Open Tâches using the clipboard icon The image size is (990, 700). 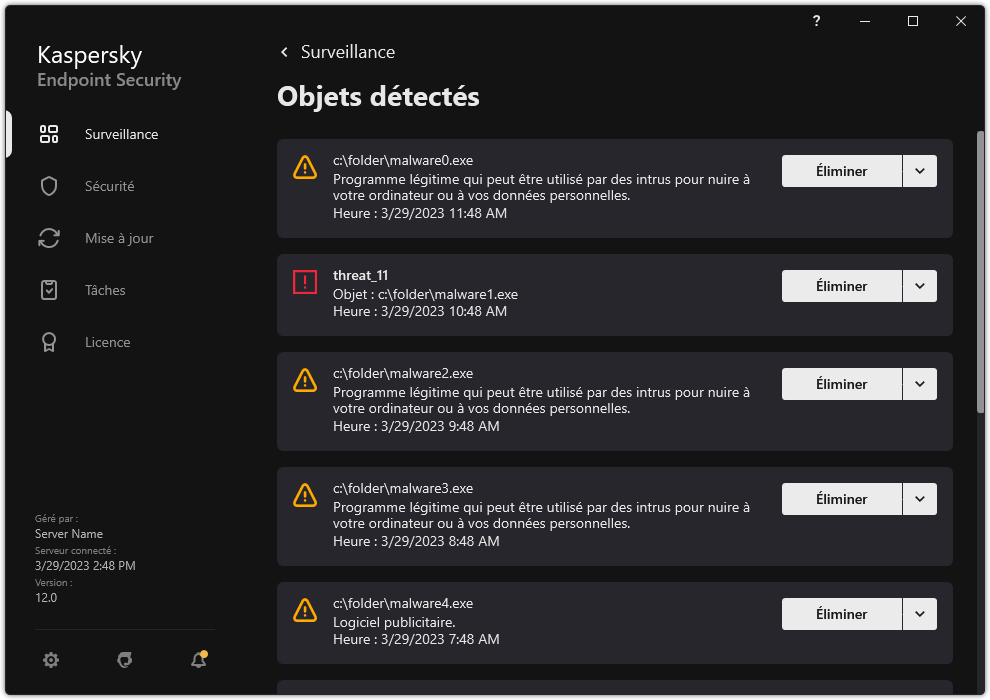[x=49, y=289]
